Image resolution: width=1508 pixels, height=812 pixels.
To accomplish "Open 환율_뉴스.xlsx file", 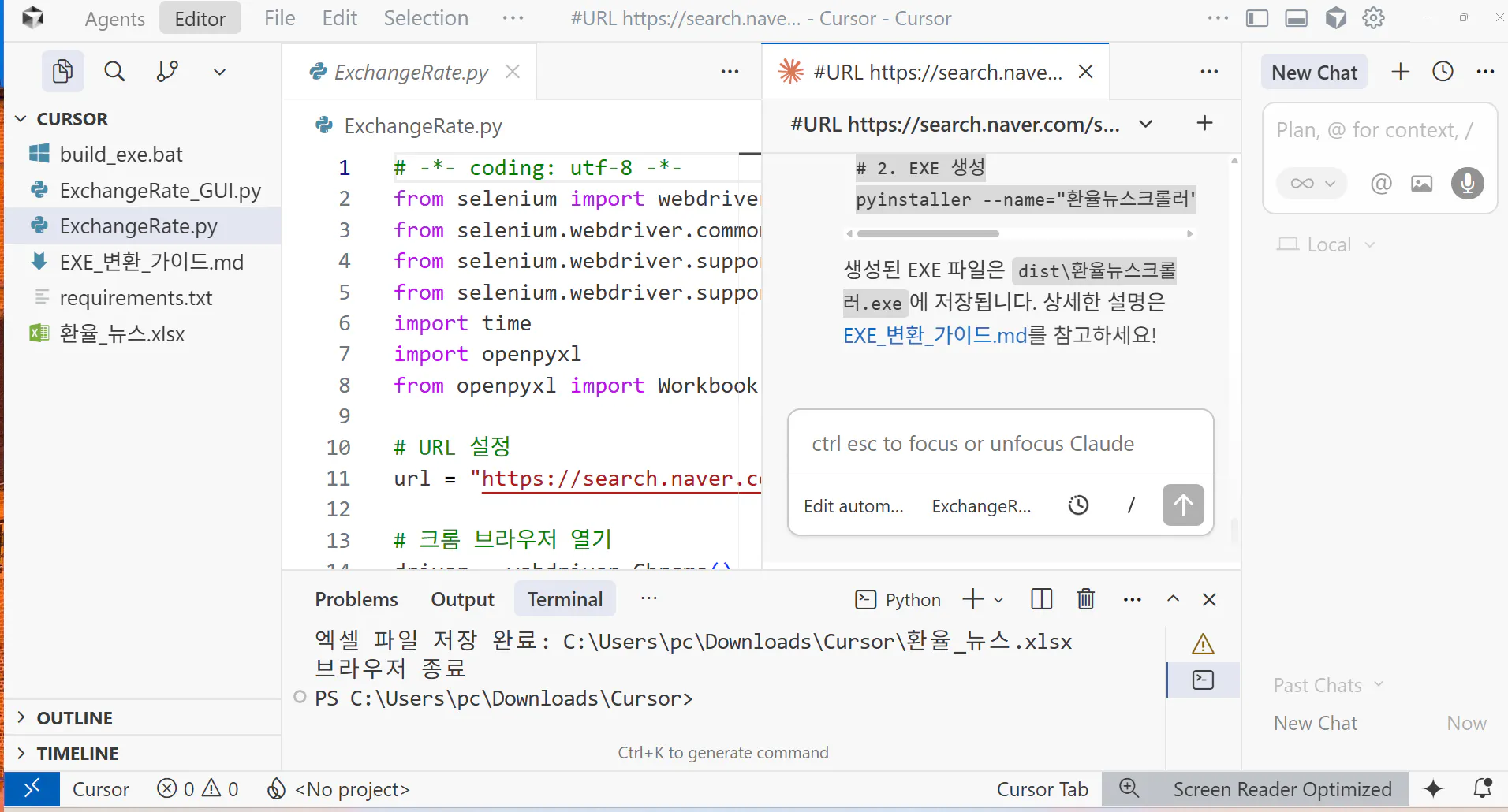I will coord(122,333).
